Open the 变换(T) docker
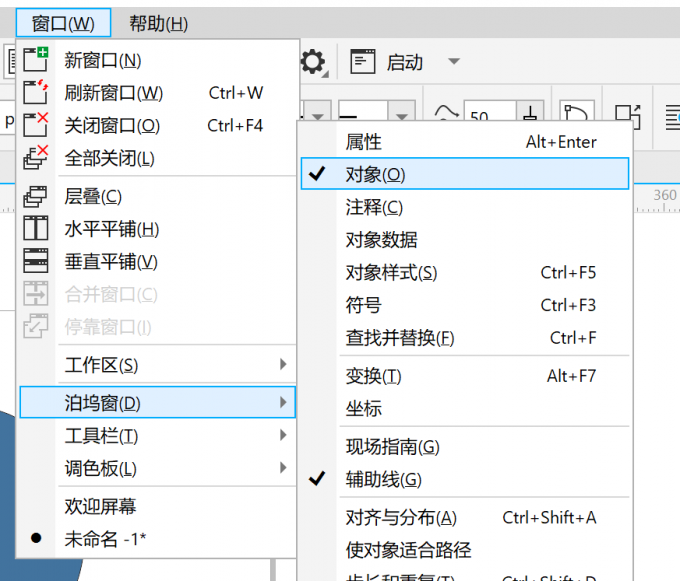 (x=465, y=375)
